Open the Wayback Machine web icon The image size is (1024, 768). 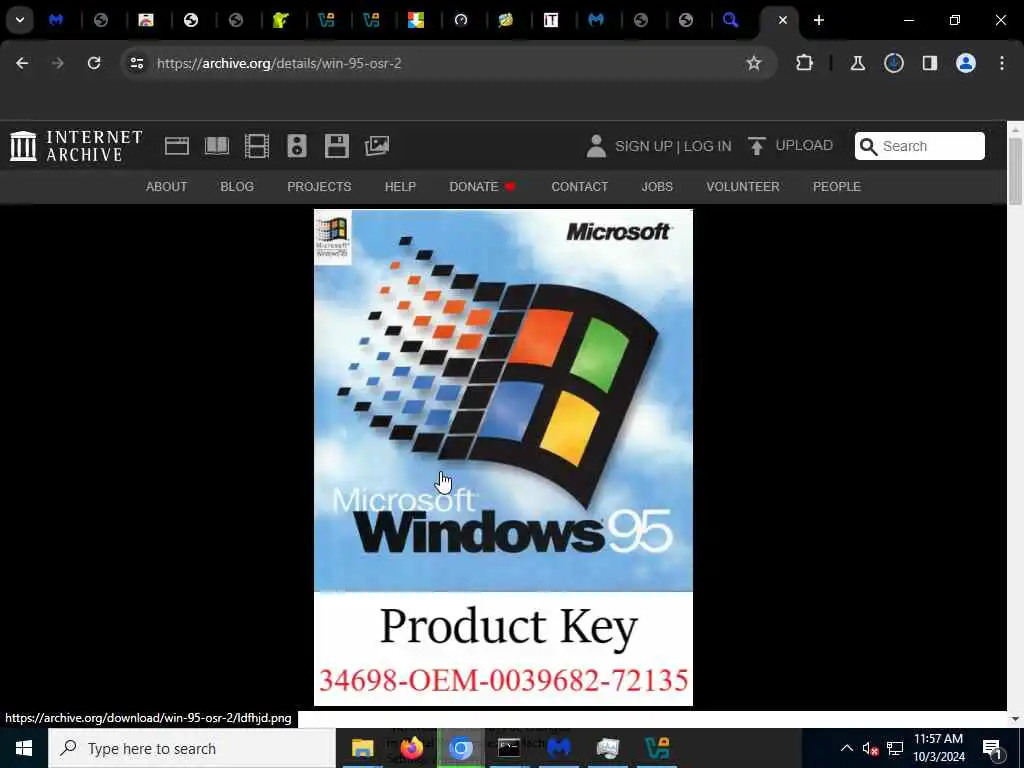[x=176, y=146]
